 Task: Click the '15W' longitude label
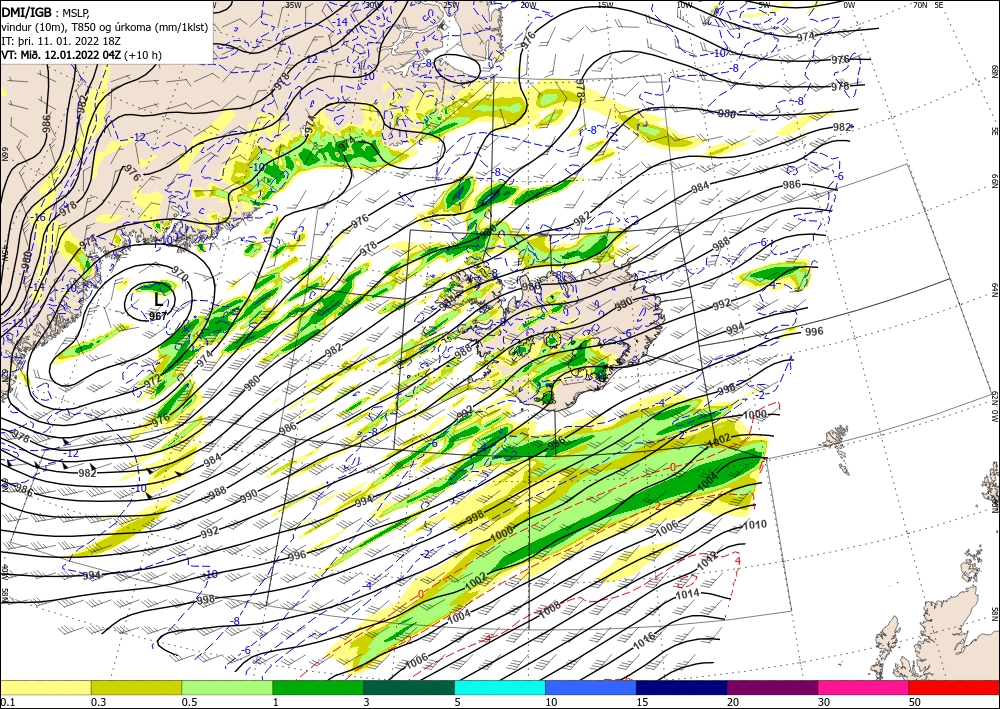(606, 5)
